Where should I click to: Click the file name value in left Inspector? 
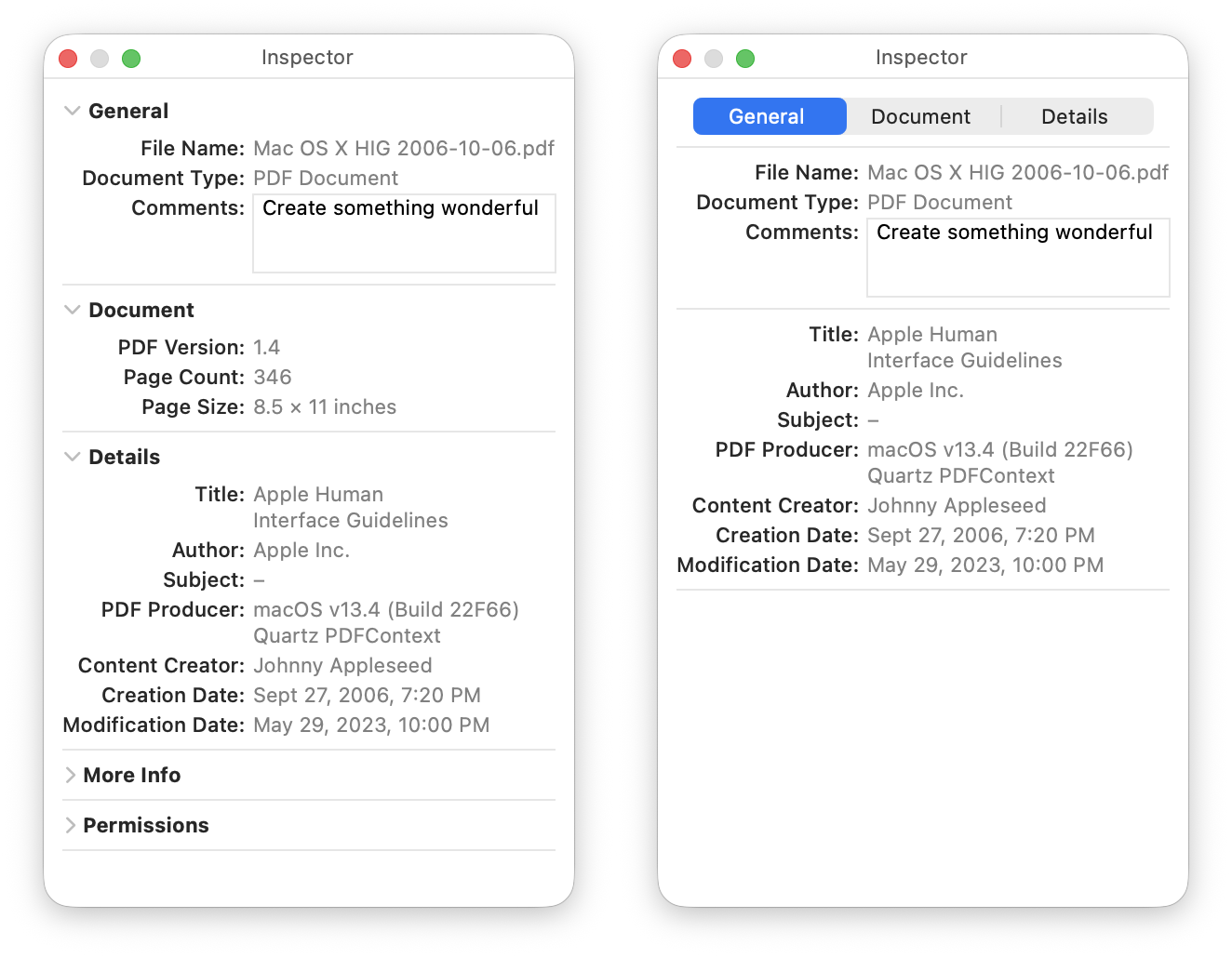coord(404,149)
